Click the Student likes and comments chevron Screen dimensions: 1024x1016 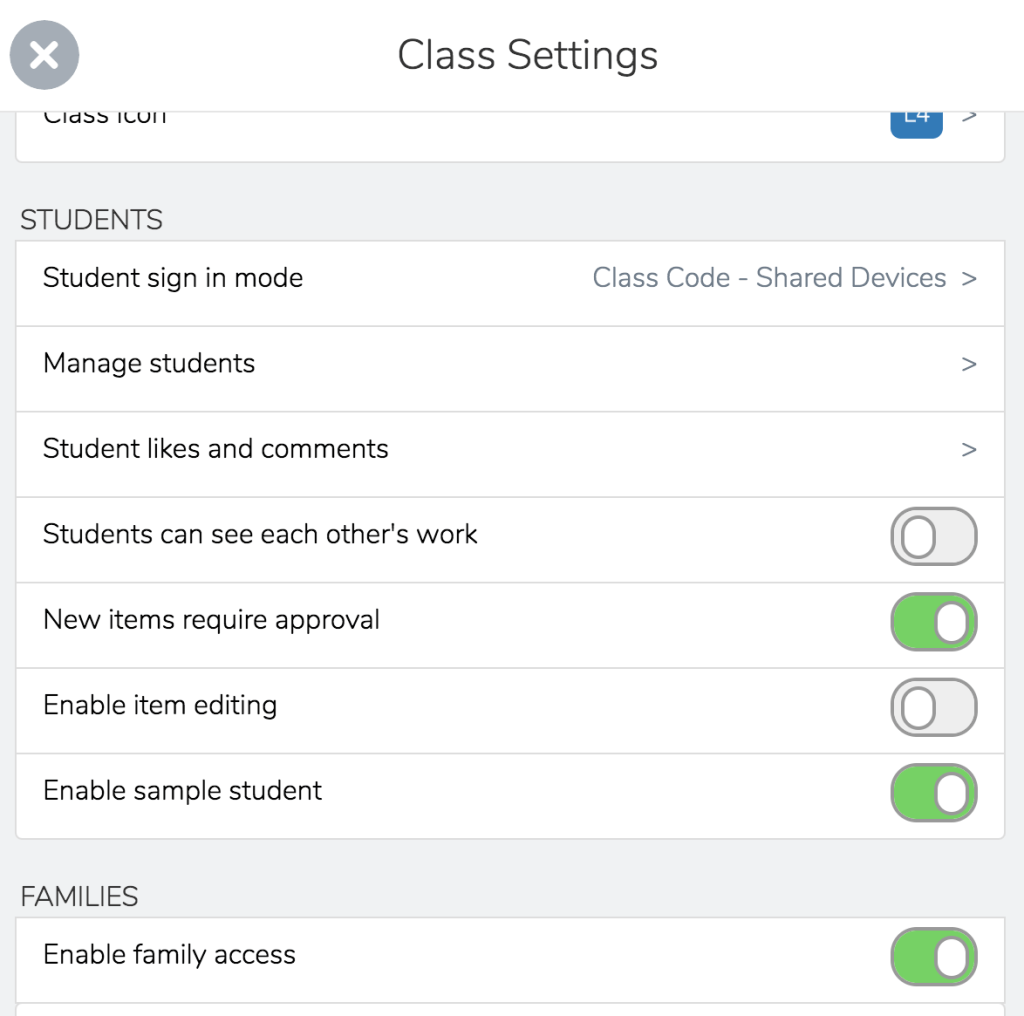[x=968, y=450]
